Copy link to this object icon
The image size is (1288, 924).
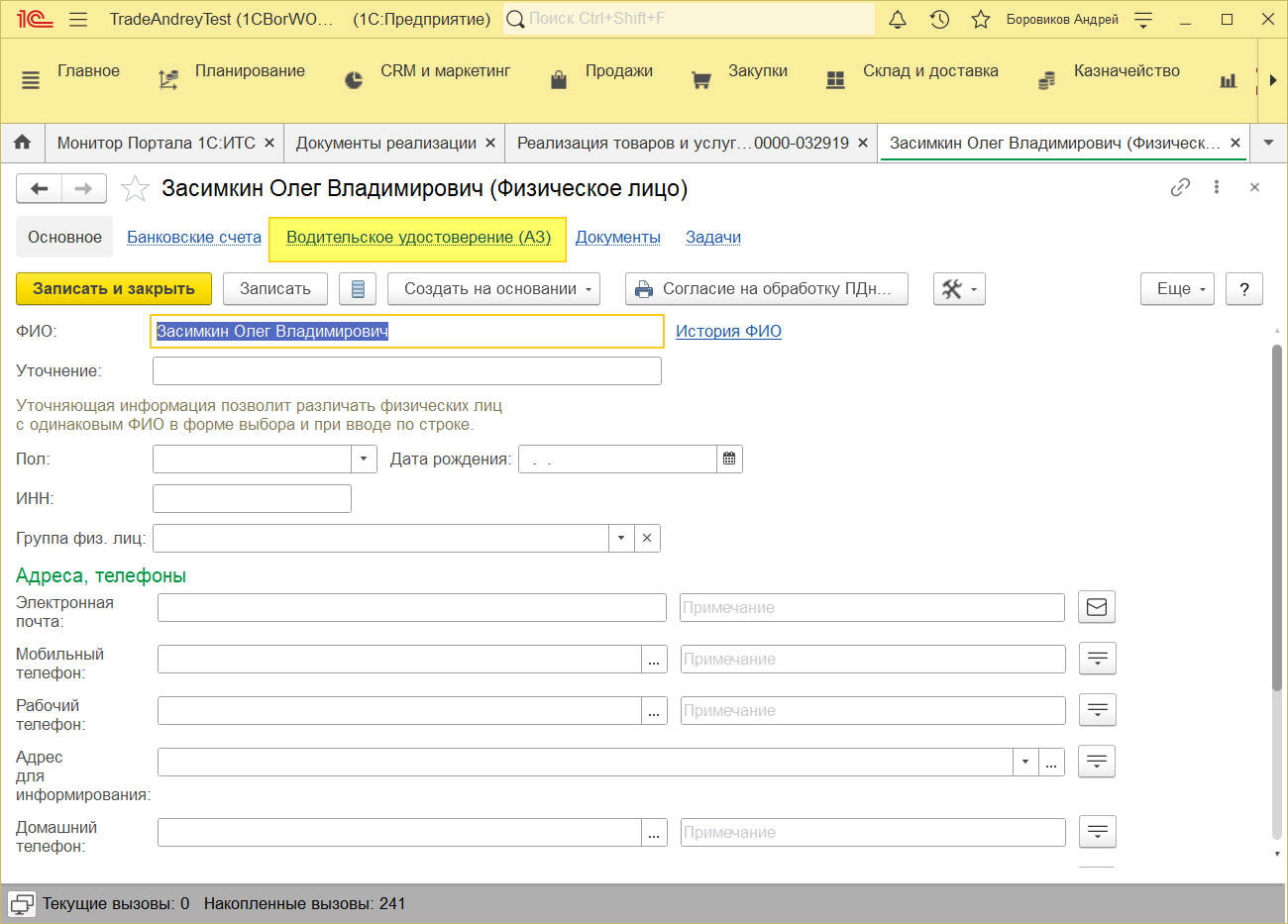(x=1179, y=187)
